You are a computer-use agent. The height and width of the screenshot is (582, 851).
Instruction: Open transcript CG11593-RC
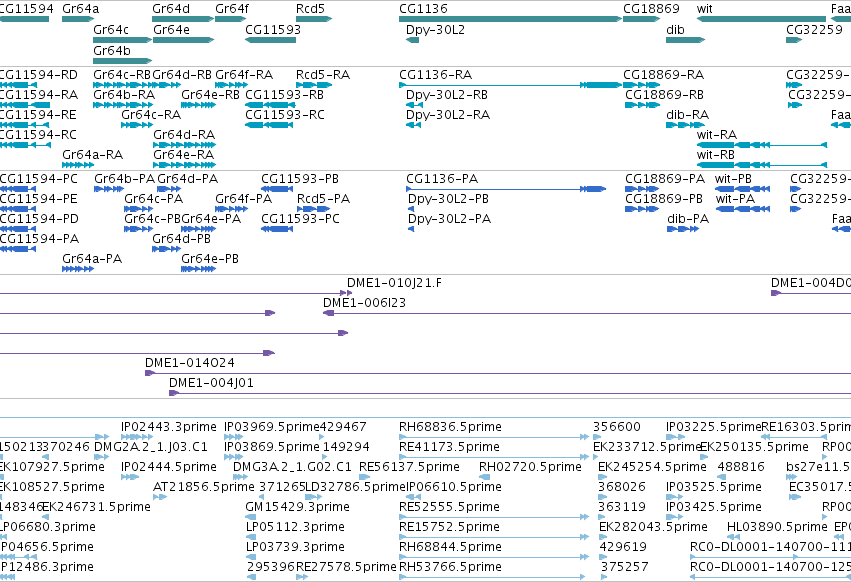(269, 125)
